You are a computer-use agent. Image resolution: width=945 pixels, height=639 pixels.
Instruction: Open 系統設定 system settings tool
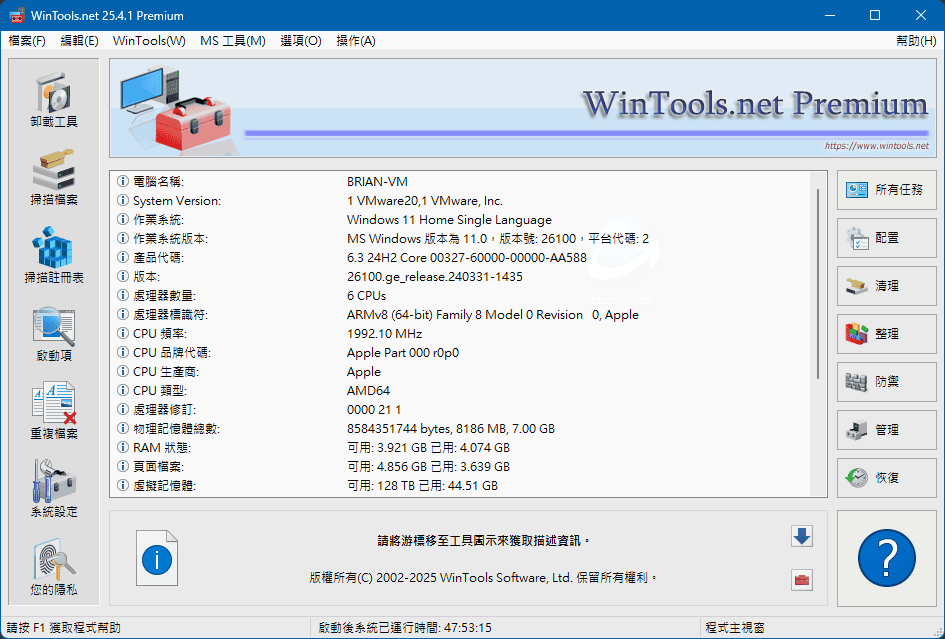click(x=53, y=490)
